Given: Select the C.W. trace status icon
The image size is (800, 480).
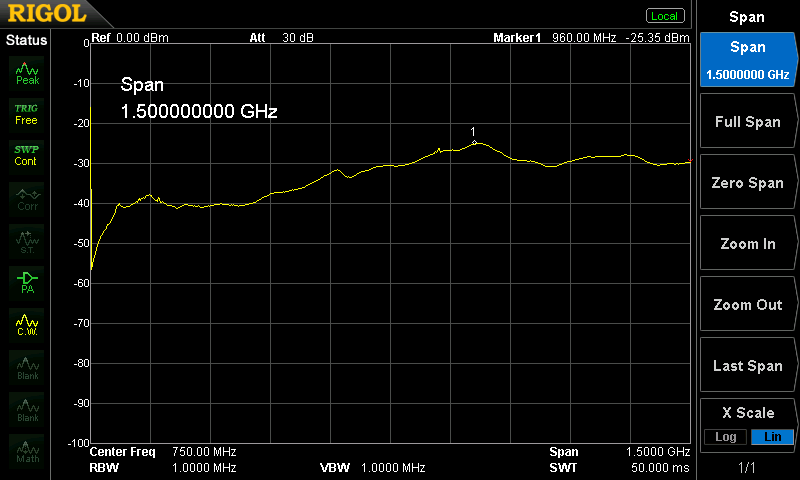Looking at the screenshot, I should click(x=27, y=324).
